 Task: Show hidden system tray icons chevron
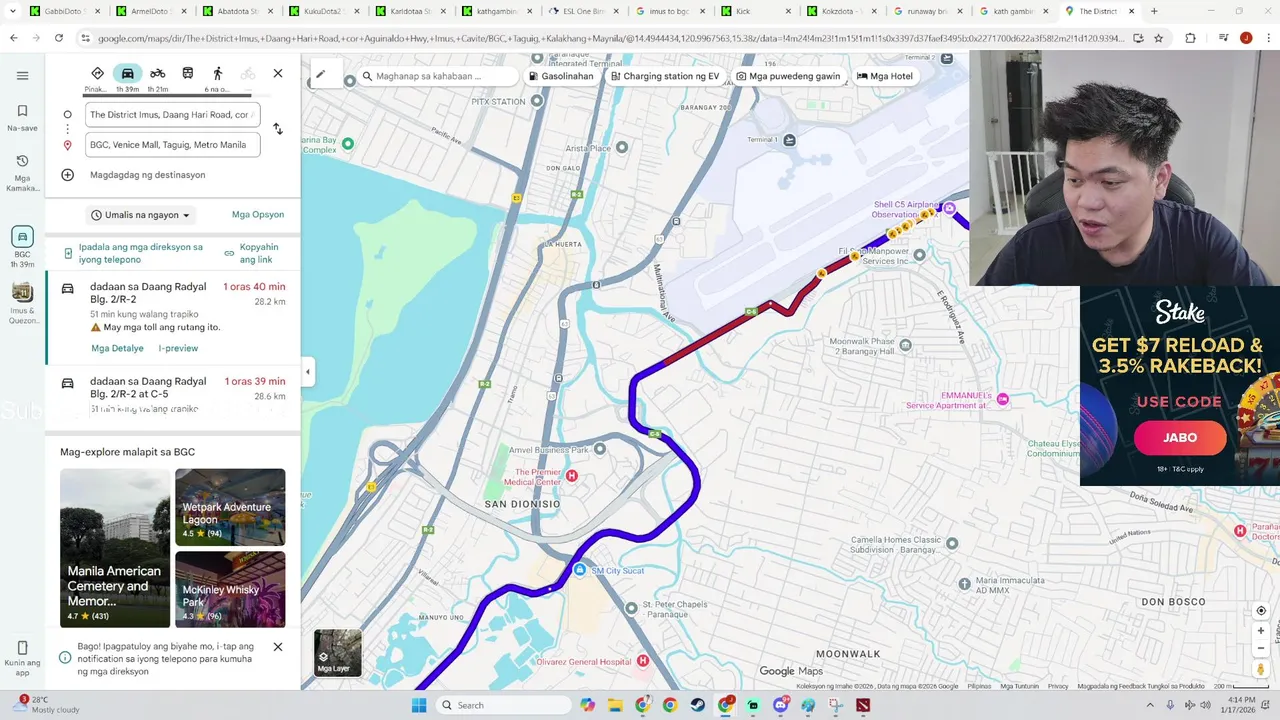[x=1149, y=705]
